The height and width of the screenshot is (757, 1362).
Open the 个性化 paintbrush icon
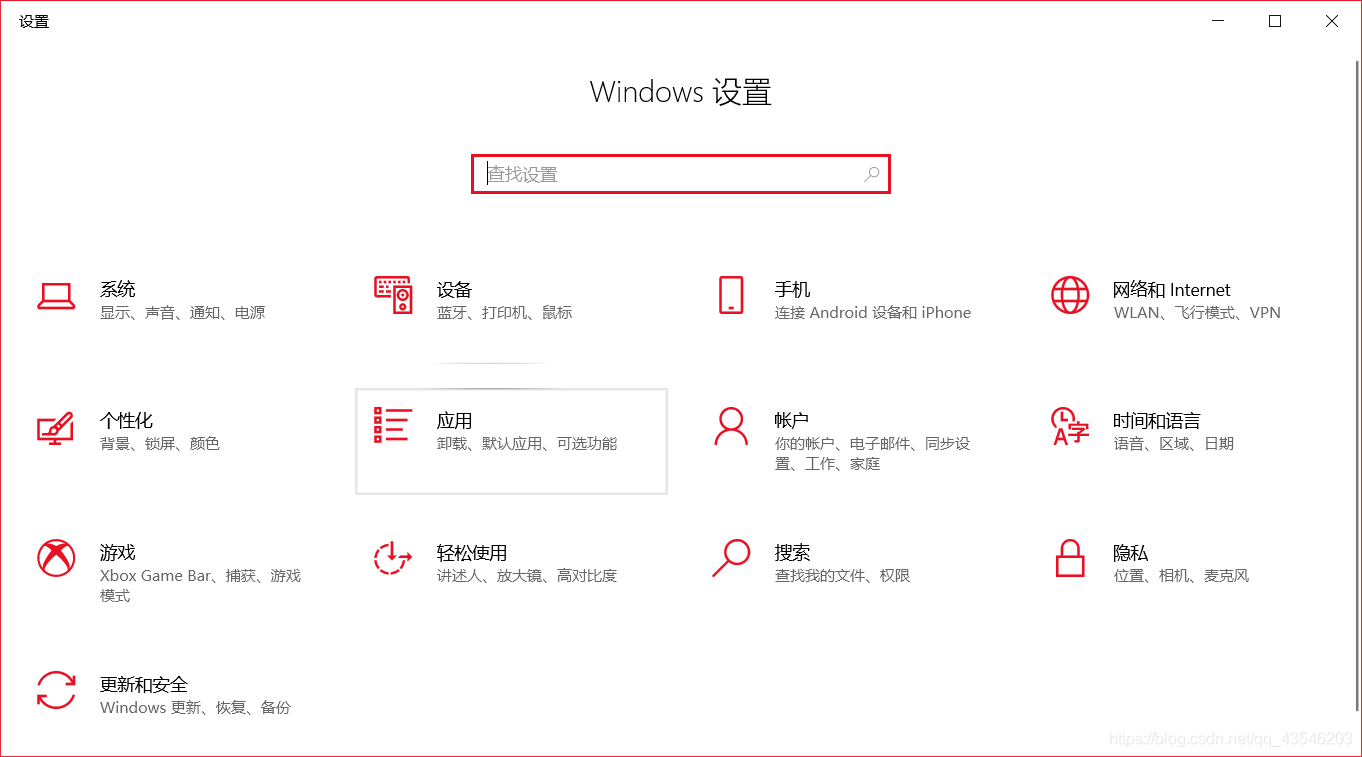pyautogui.click(x=56, y=427)
